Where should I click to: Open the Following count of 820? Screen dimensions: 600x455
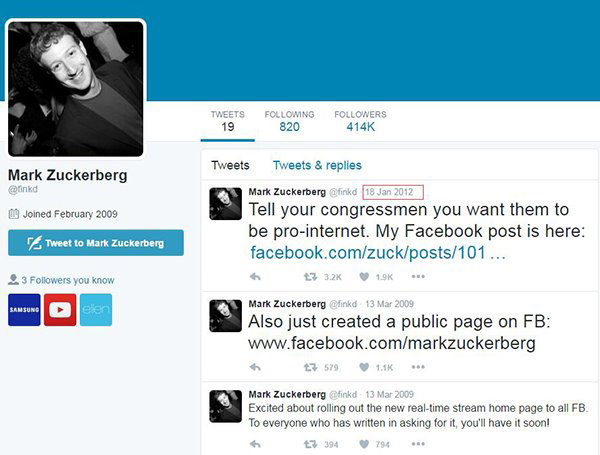tap(289, 121)
